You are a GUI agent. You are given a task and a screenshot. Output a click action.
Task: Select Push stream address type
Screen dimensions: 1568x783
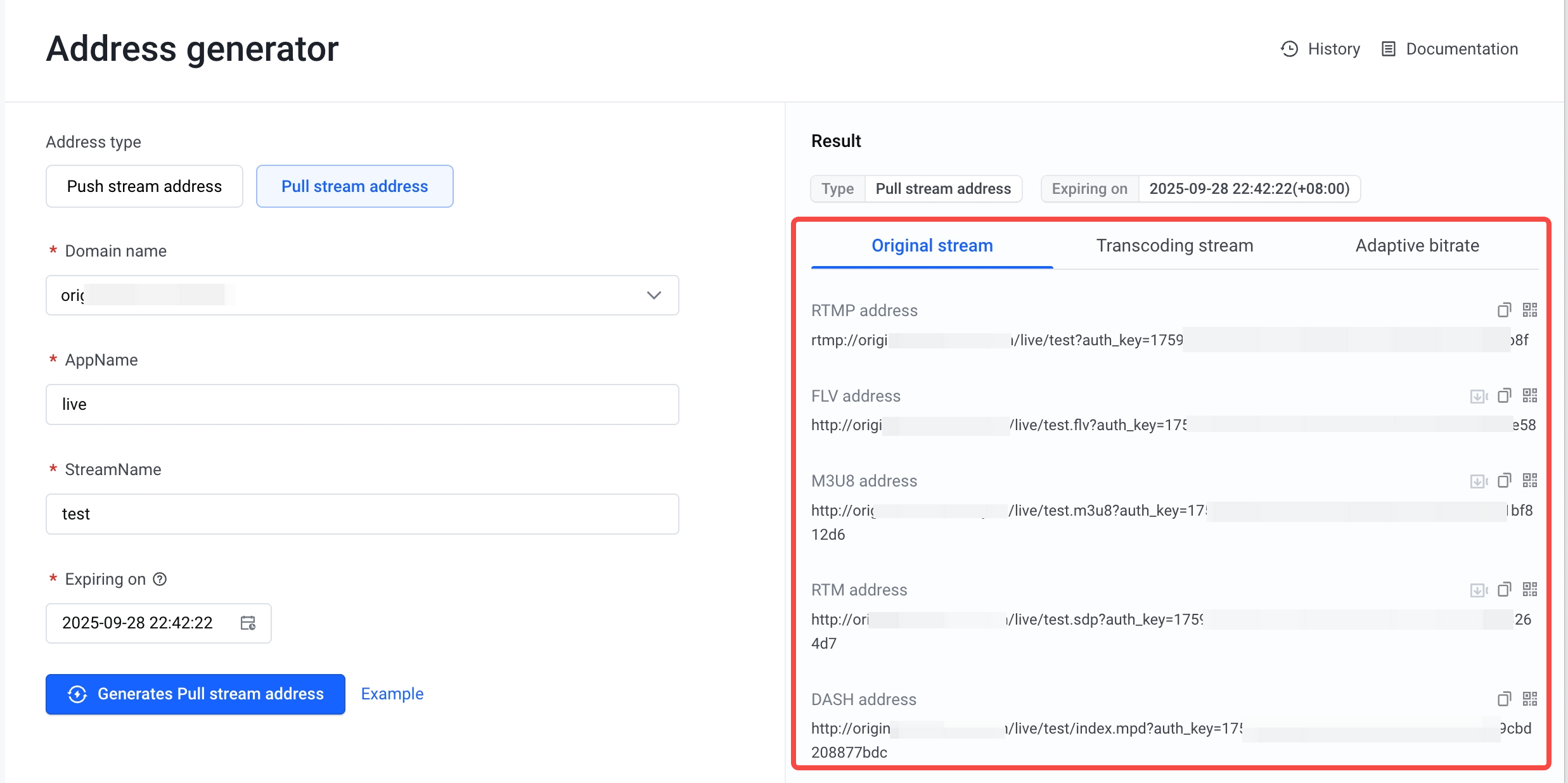point(145,186)
